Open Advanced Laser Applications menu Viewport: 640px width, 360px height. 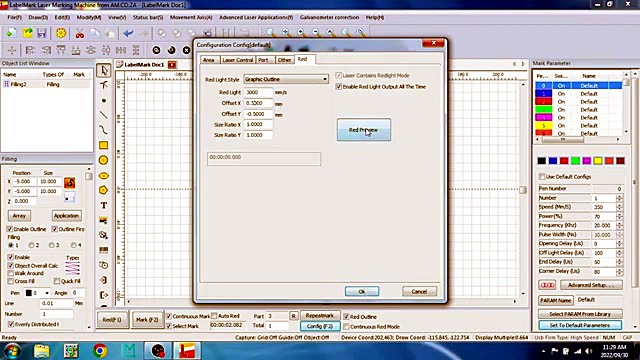[256, 18]
